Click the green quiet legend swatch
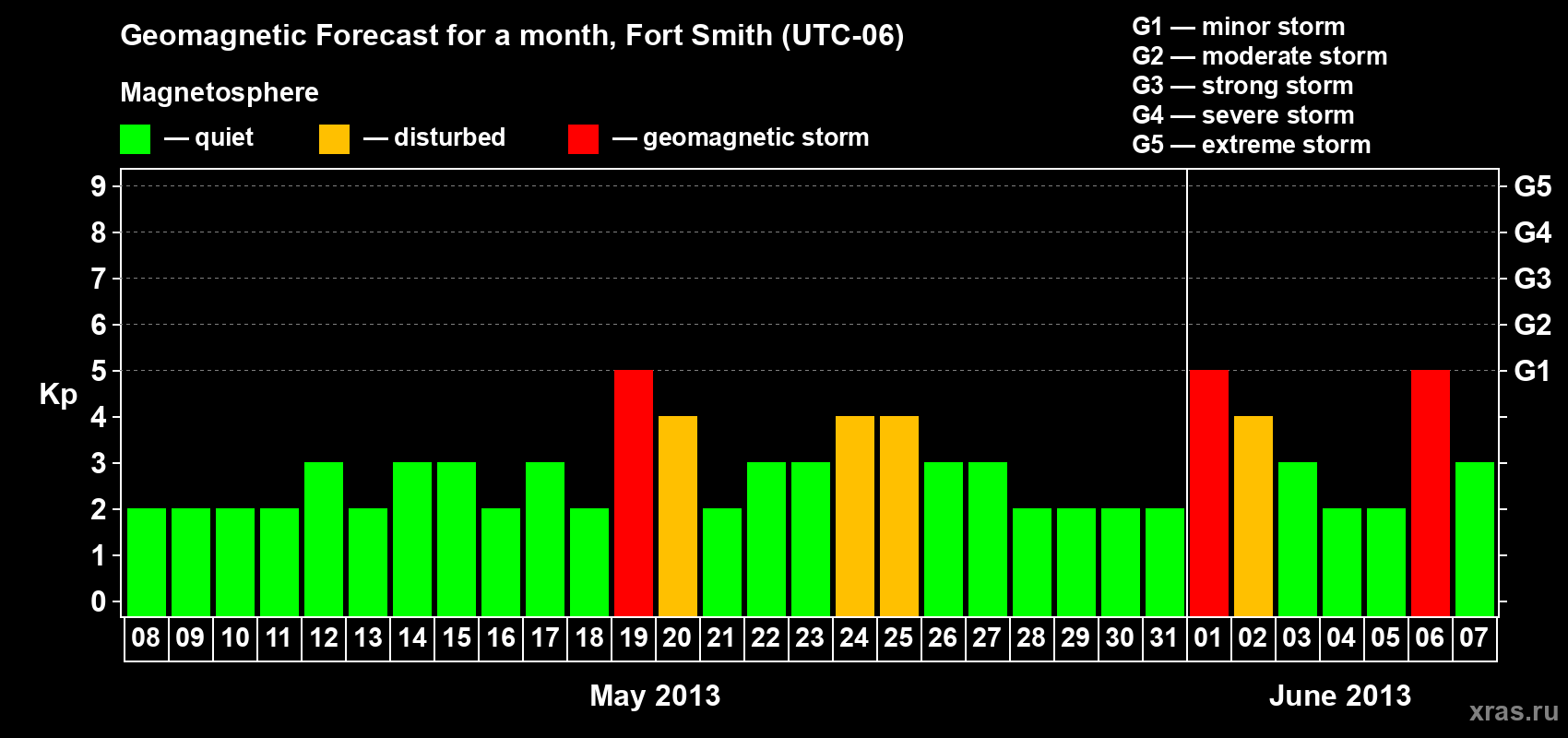 click(135, 139)
